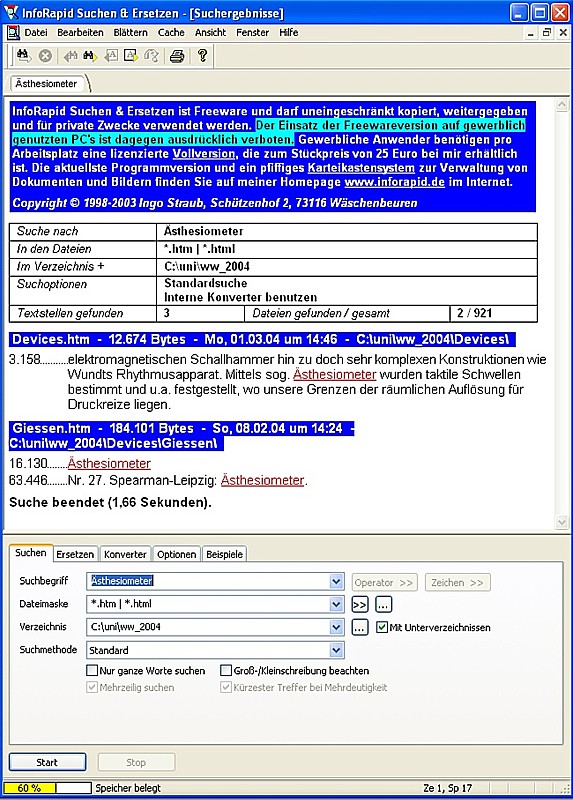Screen dimensions: 573x800
Task: Open the Ansicht menu
Action: point(210,33)
